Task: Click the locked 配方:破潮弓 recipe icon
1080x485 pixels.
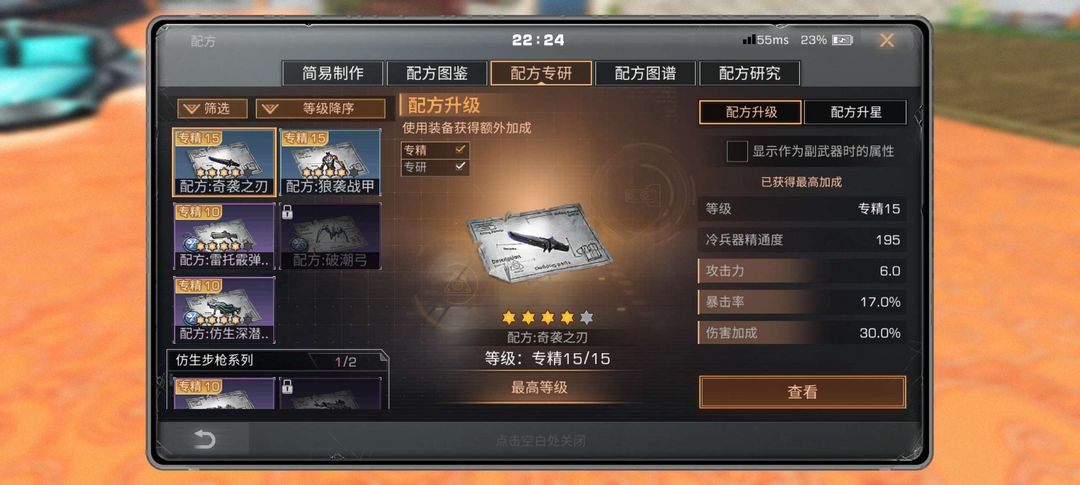Action: [x=331, y=236]
